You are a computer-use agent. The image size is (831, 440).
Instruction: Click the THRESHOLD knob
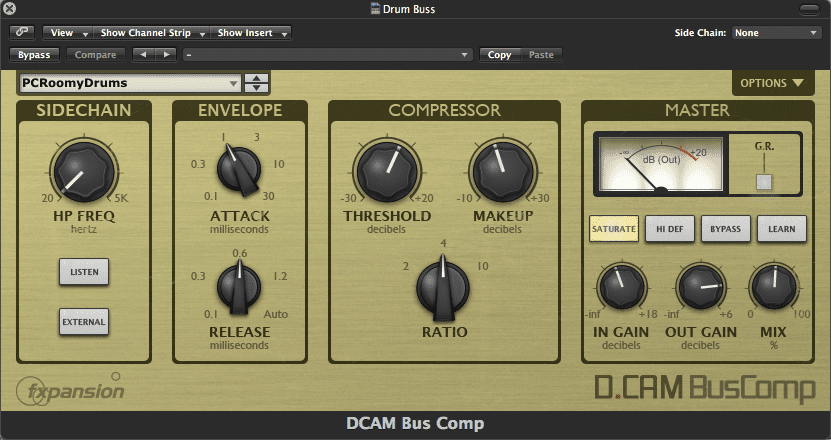(387, 171)
